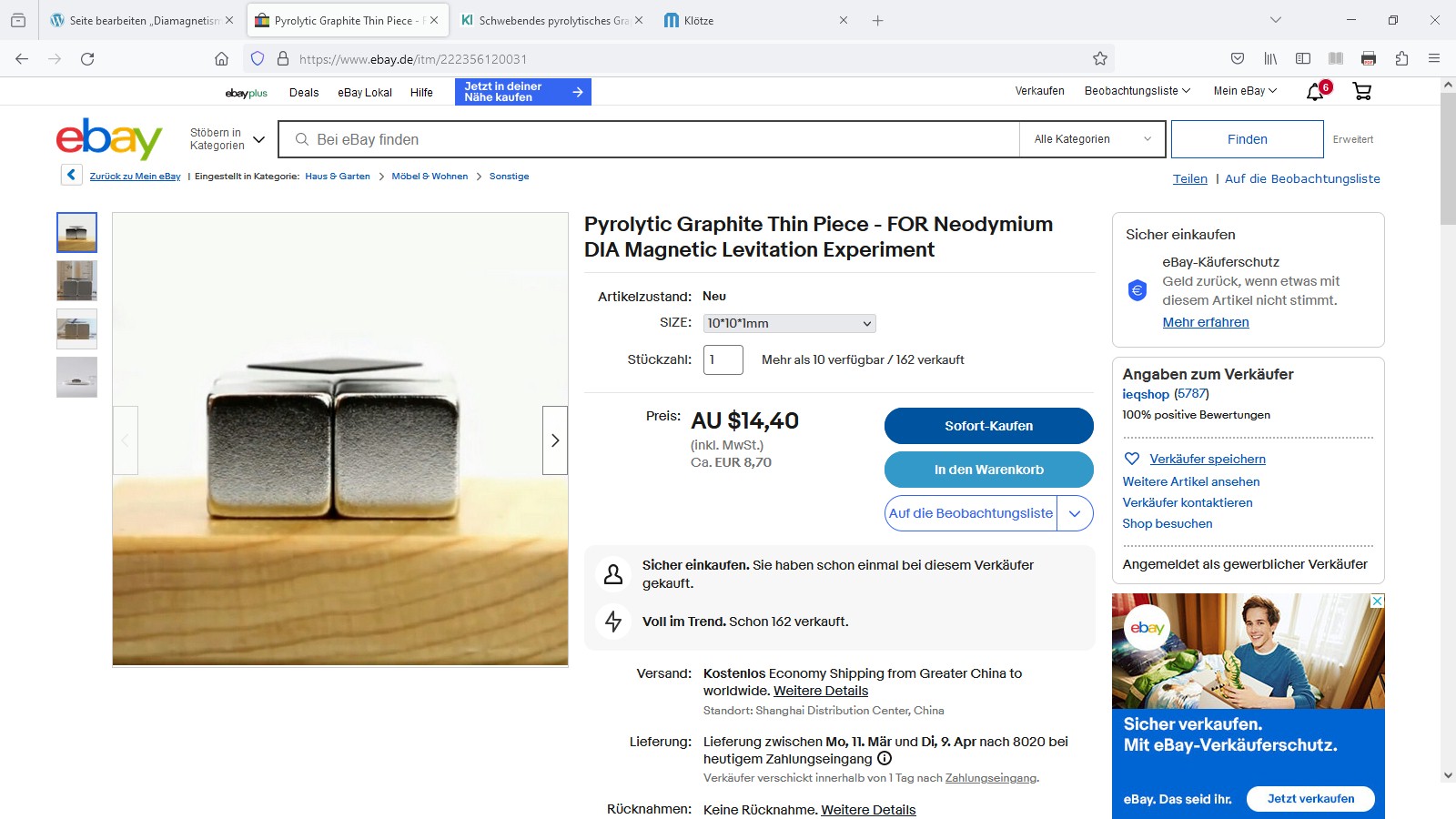Add item with In den Warenkorb
Screen dimensions: 1456x819
[989, 470]
